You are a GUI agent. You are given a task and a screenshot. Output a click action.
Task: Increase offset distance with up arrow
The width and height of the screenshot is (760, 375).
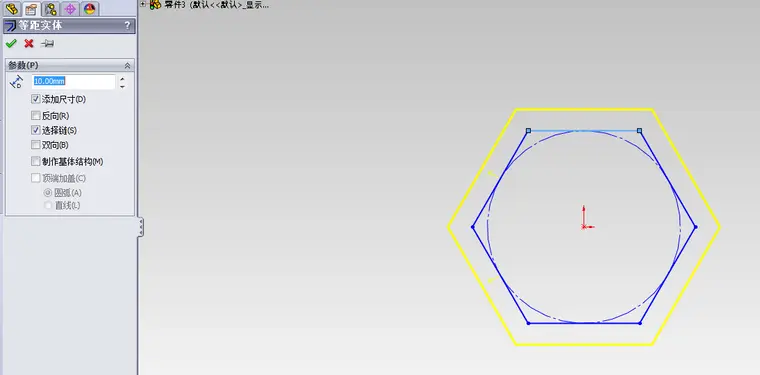coord(122,78)
